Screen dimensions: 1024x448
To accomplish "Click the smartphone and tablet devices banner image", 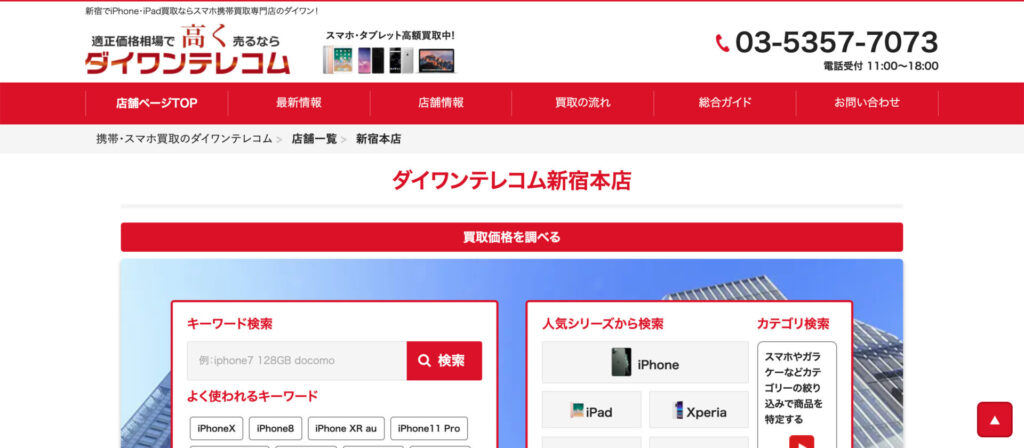I will click(389, 60).
